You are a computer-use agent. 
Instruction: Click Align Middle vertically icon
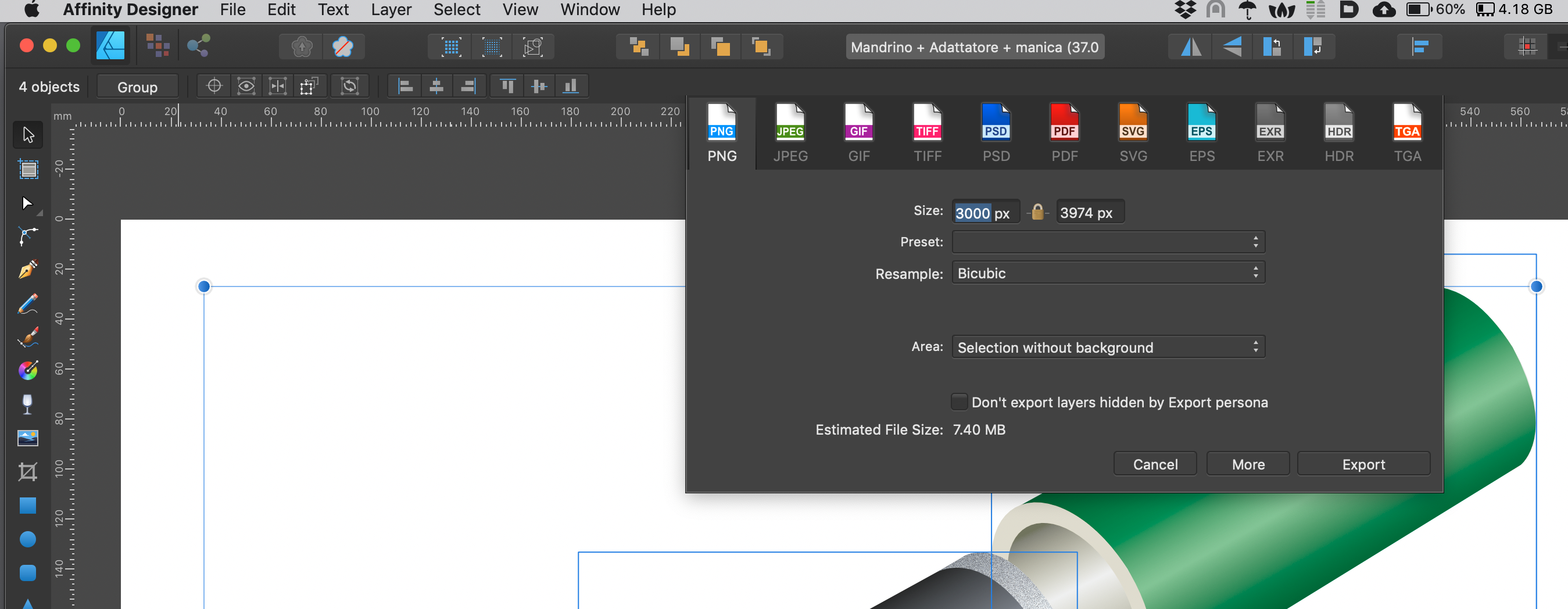click(539, 87)
